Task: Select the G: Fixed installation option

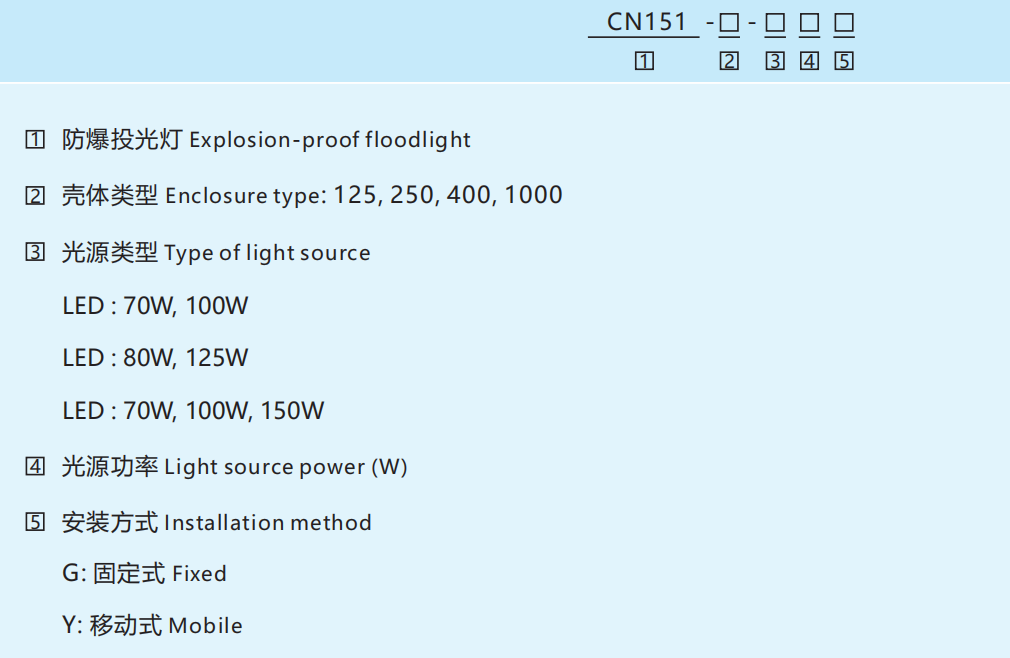Action: tap(145, 574)
